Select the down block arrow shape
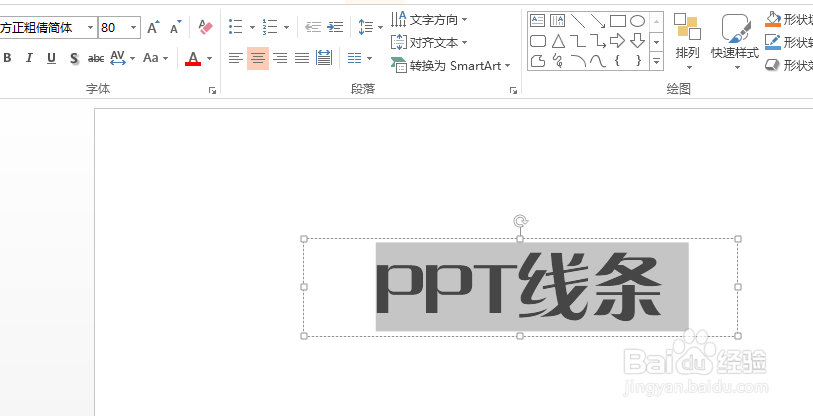Screen dimensions: 813x416 point(637,41)
